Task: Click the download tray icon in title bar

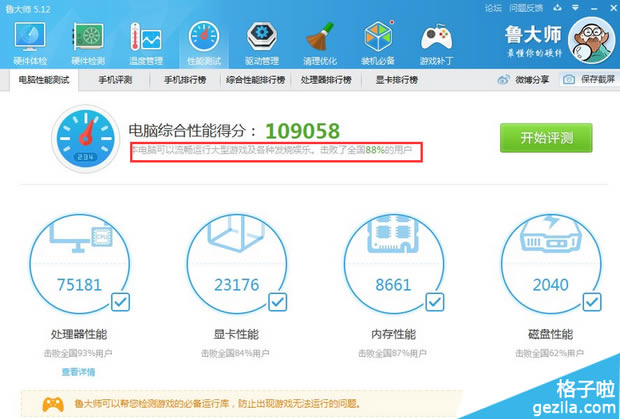Action: pos(558,8)
